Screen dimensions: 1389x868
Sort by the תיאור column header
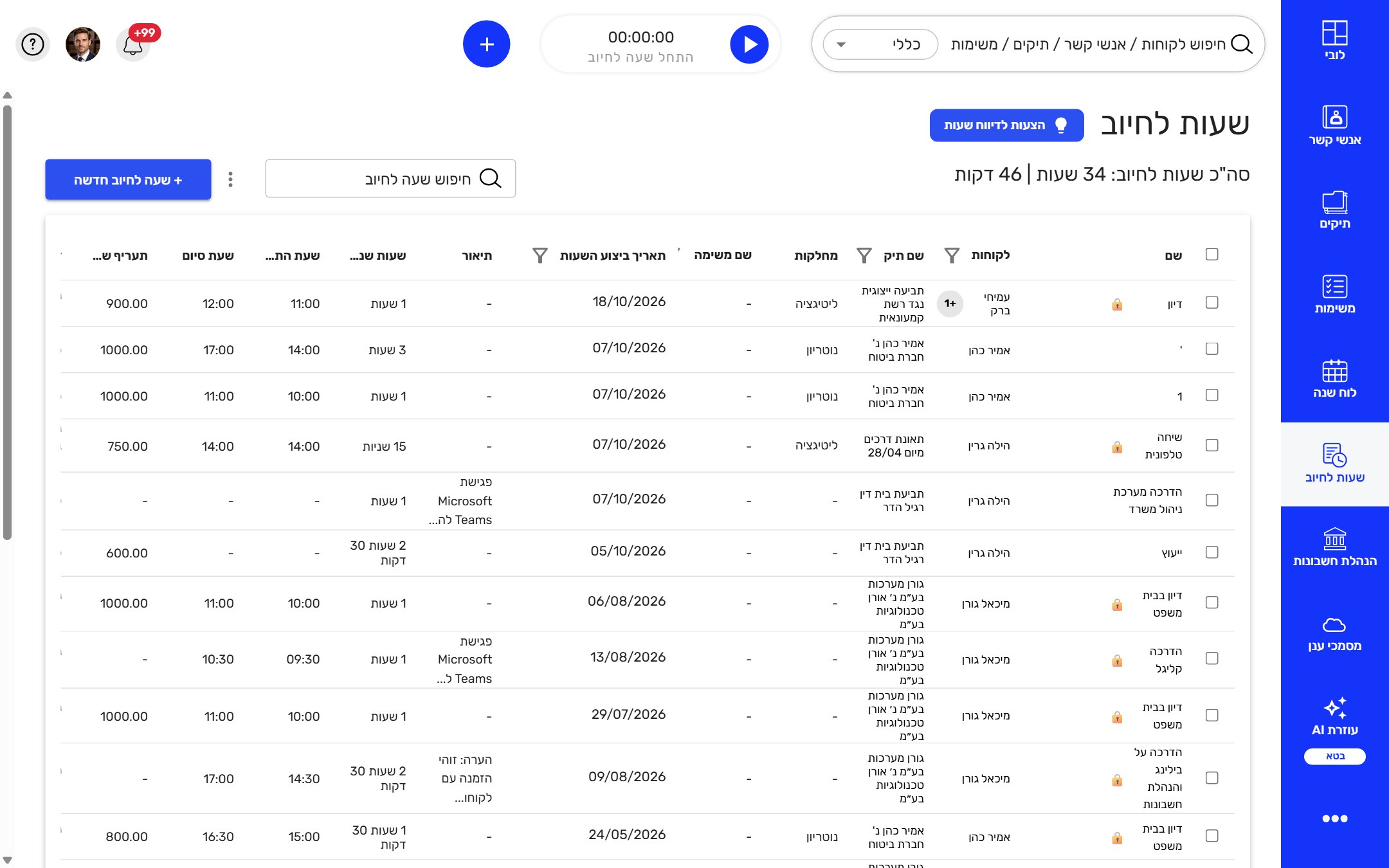click(x=477, y=256)
